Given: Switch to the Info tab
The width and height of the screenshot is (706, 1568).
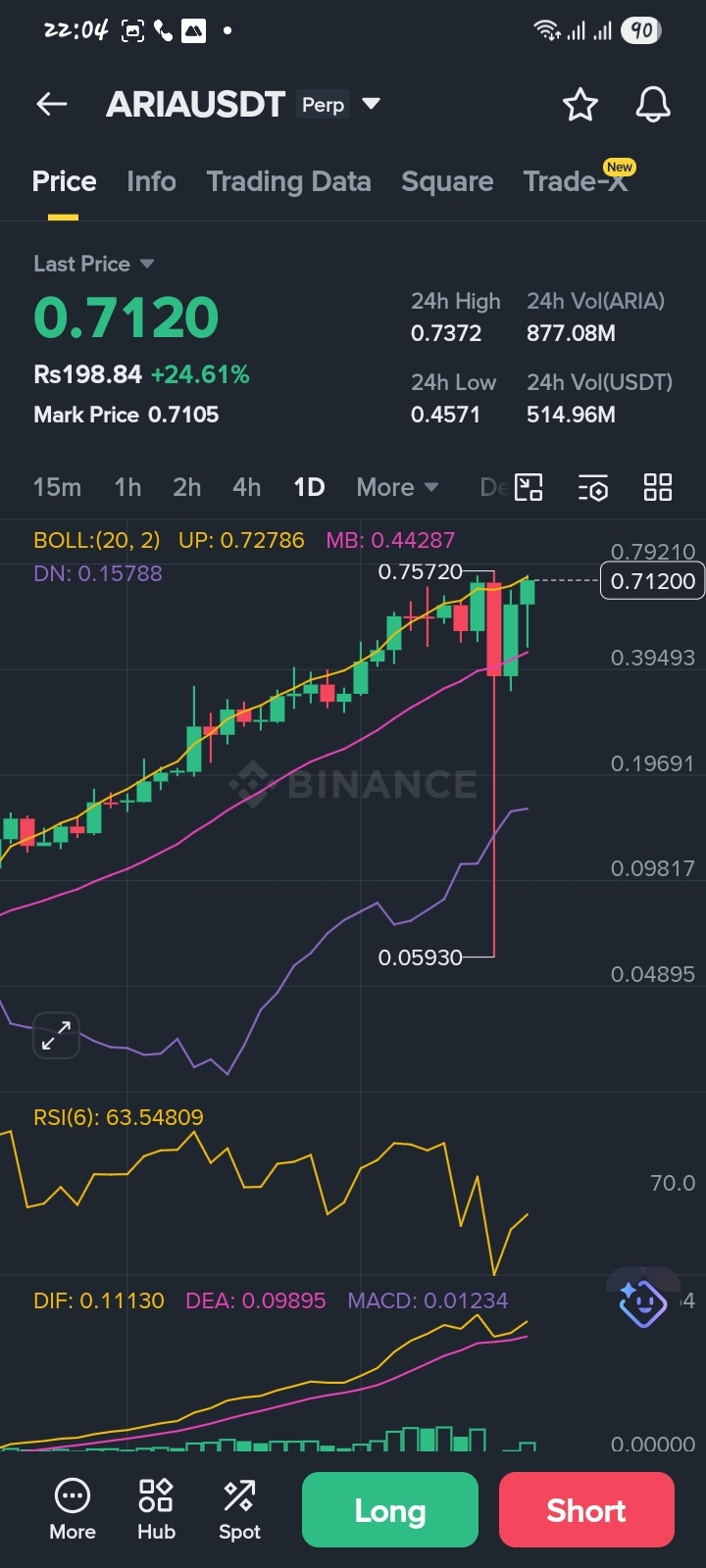Looking at the screenshot, I should click(151, 181).
